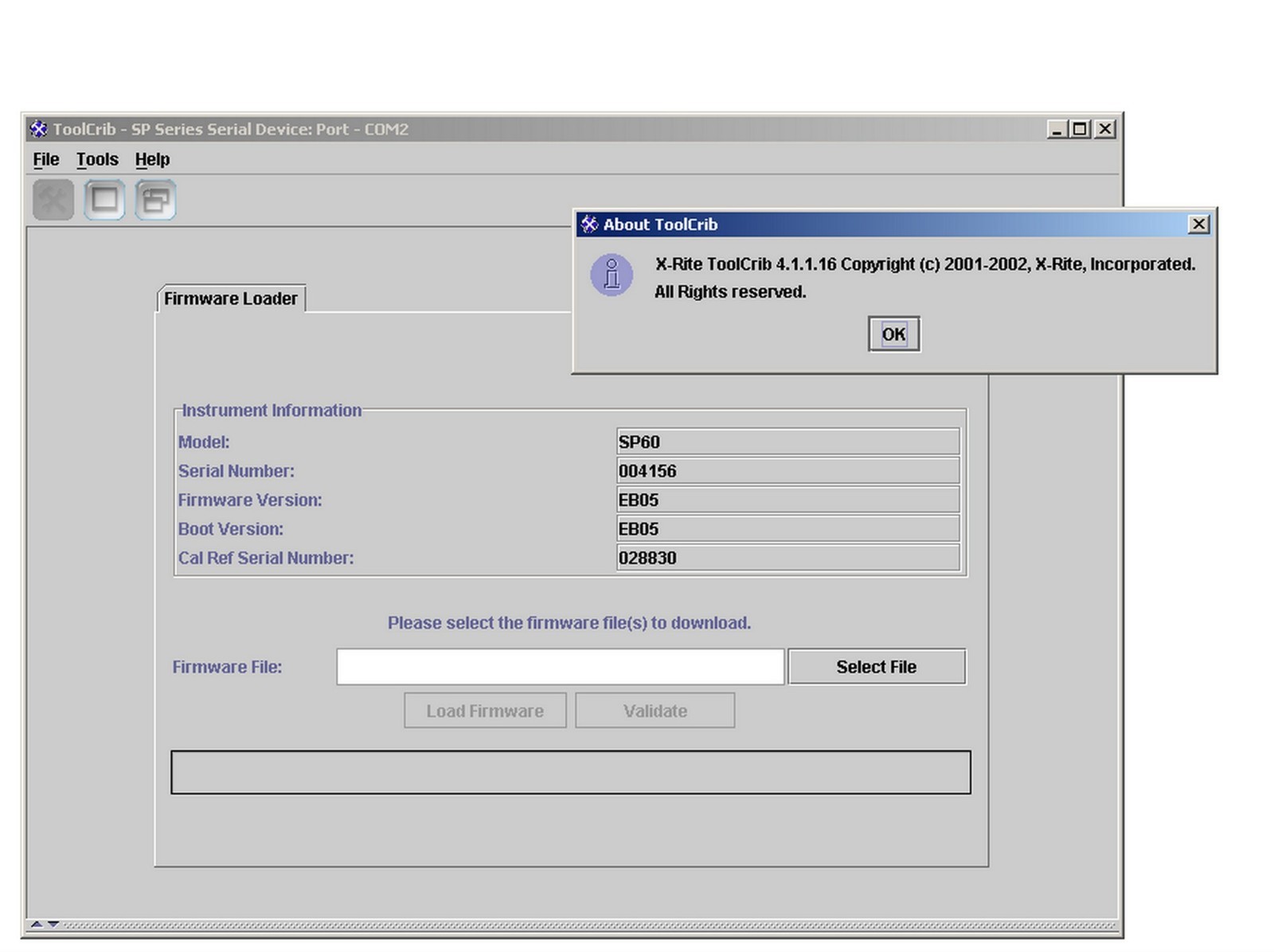Image resolution: width=1274 pixels, height=952 pixels.
Task: Click OK in the About ToolCrib dialog
Action: click(x=894, y=334)
